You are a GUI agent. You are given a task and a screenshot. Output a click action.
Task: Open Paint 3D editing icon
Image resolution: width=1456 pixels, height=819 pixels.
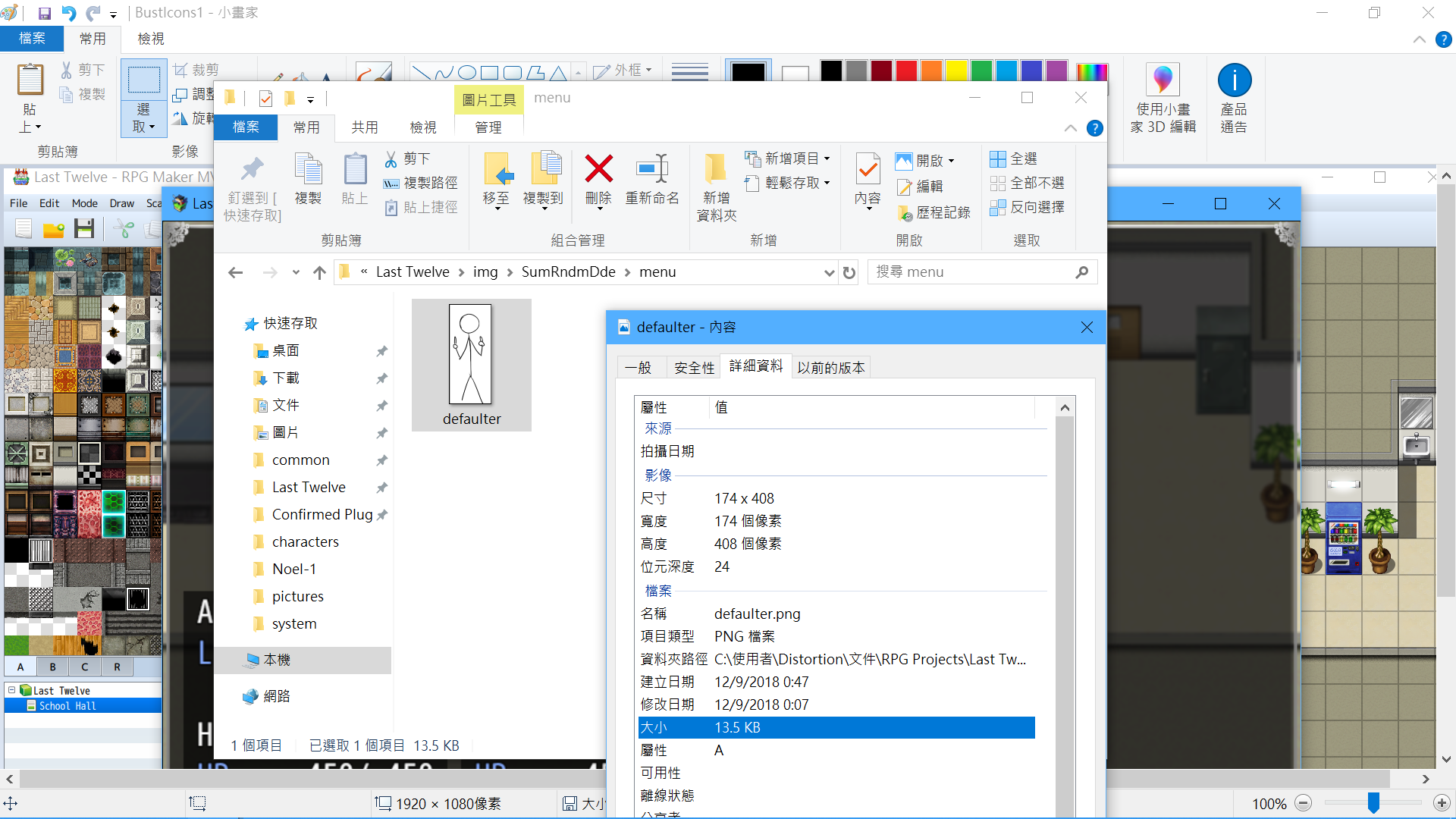point(1163,99)
